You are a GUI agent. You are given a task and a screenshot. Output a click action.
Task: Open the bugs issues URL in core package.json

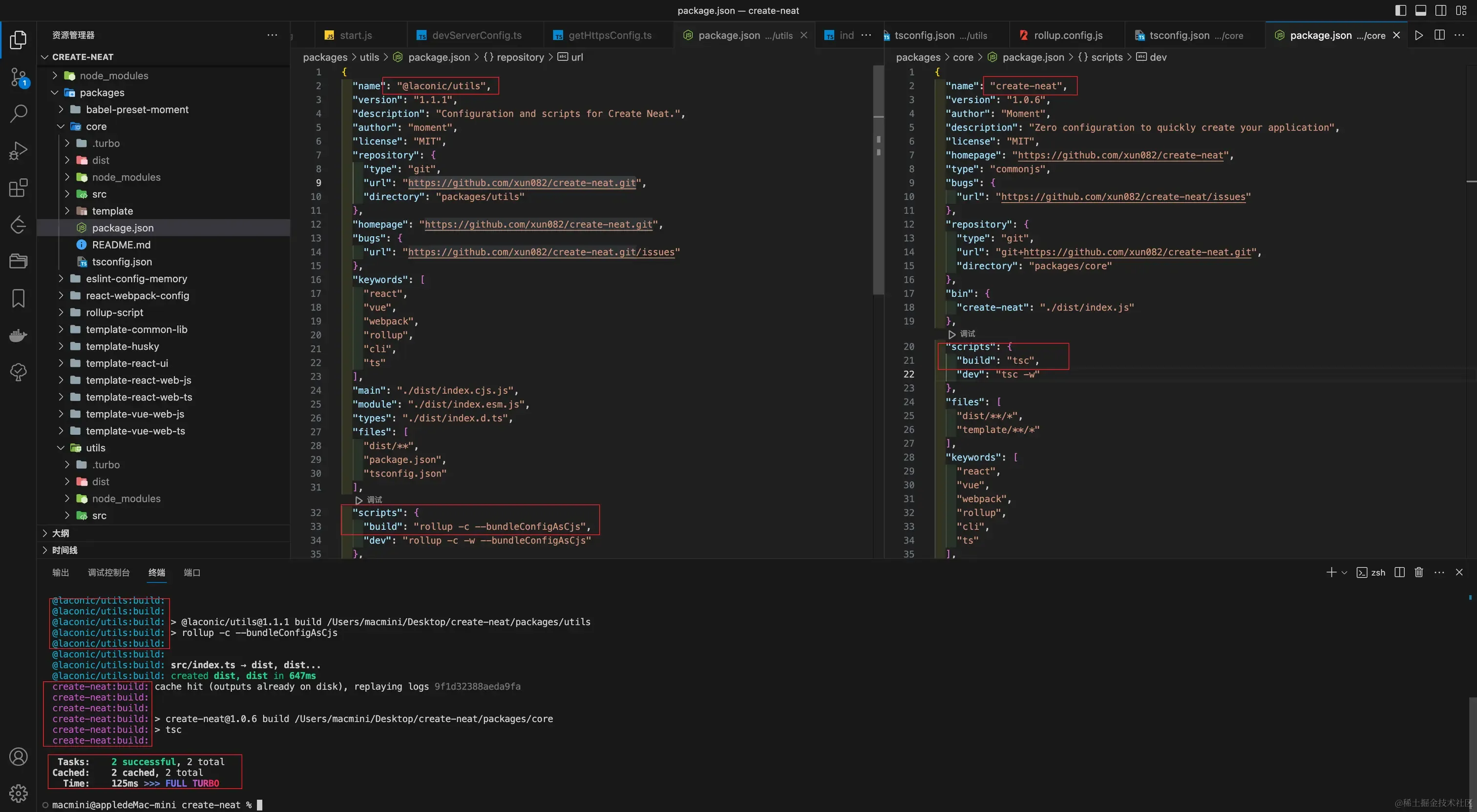(x=1123, y=197)
